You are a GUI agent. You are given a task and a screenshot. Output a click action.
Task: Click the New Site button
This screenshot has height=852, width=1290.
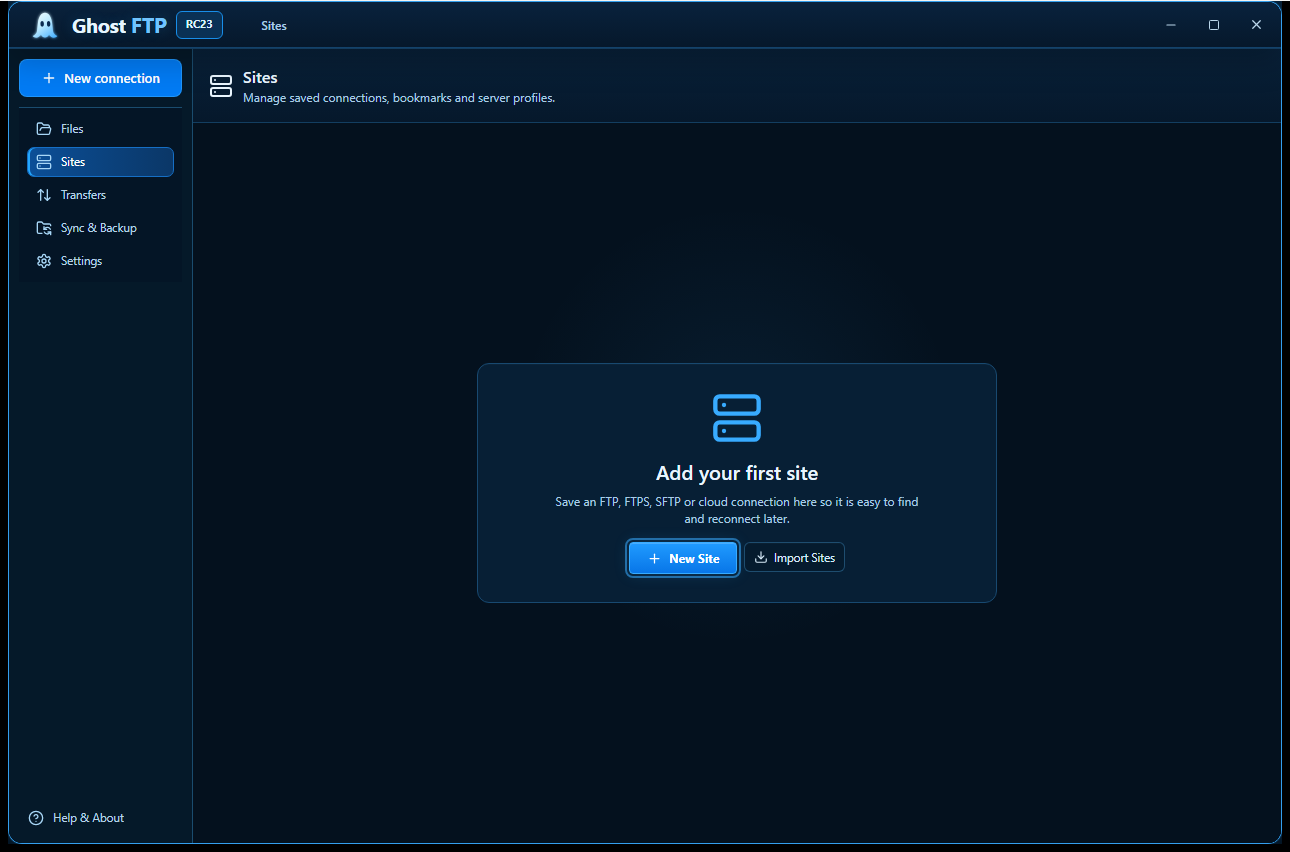coord(683,558)
